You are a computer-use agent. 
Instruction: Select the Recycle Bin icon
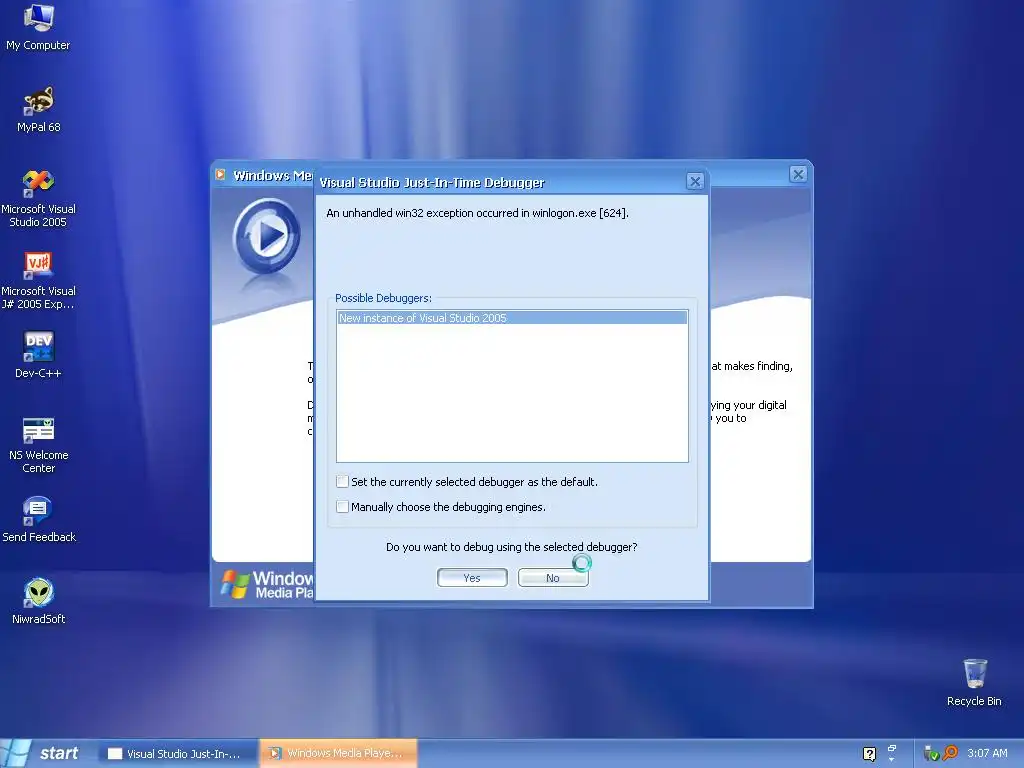[x=974, y=682]
